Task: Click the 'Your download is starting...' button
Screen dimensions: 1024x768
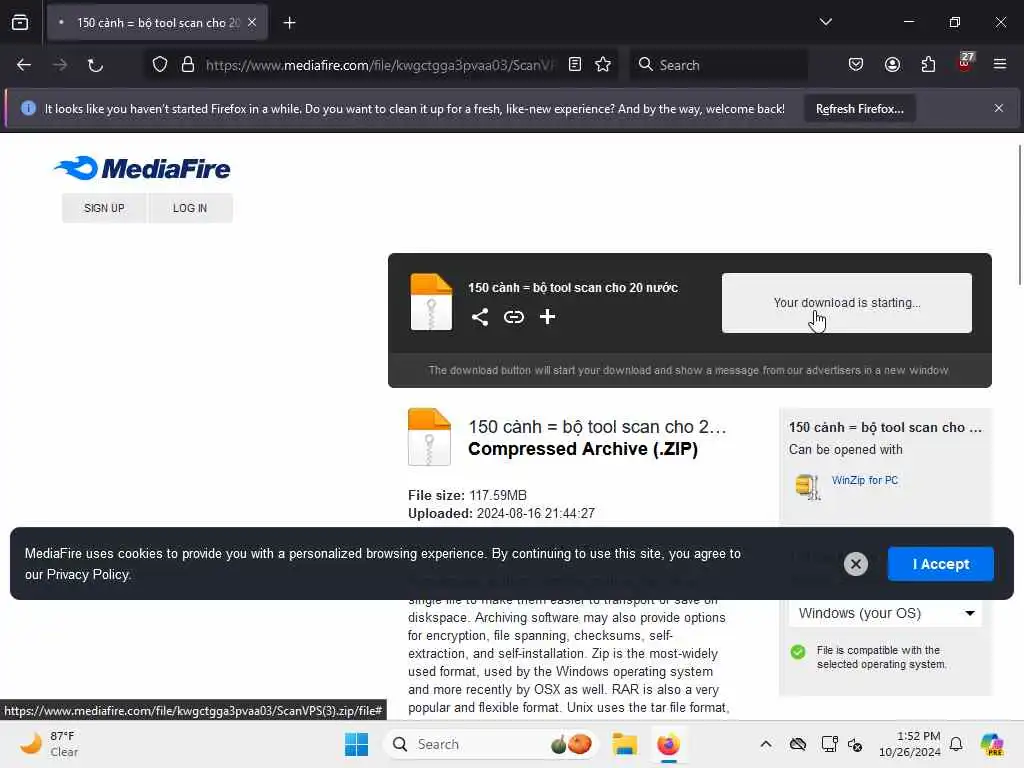Action: pos(846,302)
